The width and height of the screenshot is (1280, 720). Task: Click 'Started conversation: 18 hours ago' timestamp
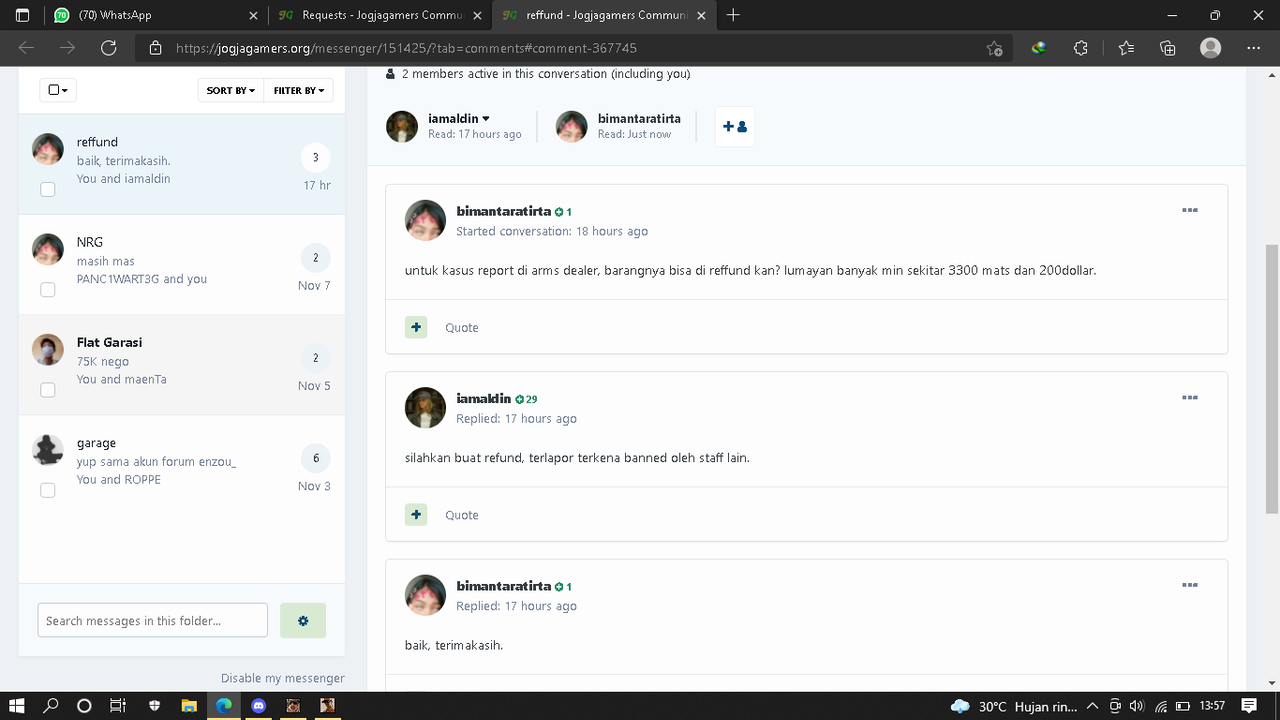pos(552,231)
